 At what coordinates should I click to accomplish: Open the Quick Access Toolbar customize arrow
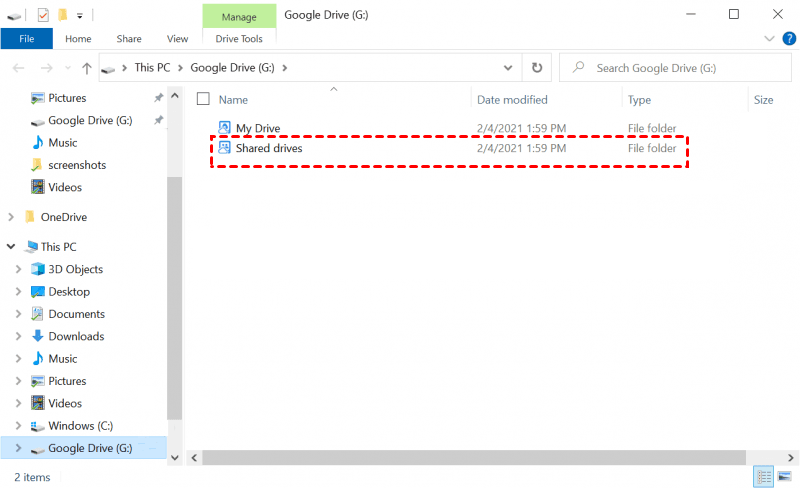click(x=80, y=16)
